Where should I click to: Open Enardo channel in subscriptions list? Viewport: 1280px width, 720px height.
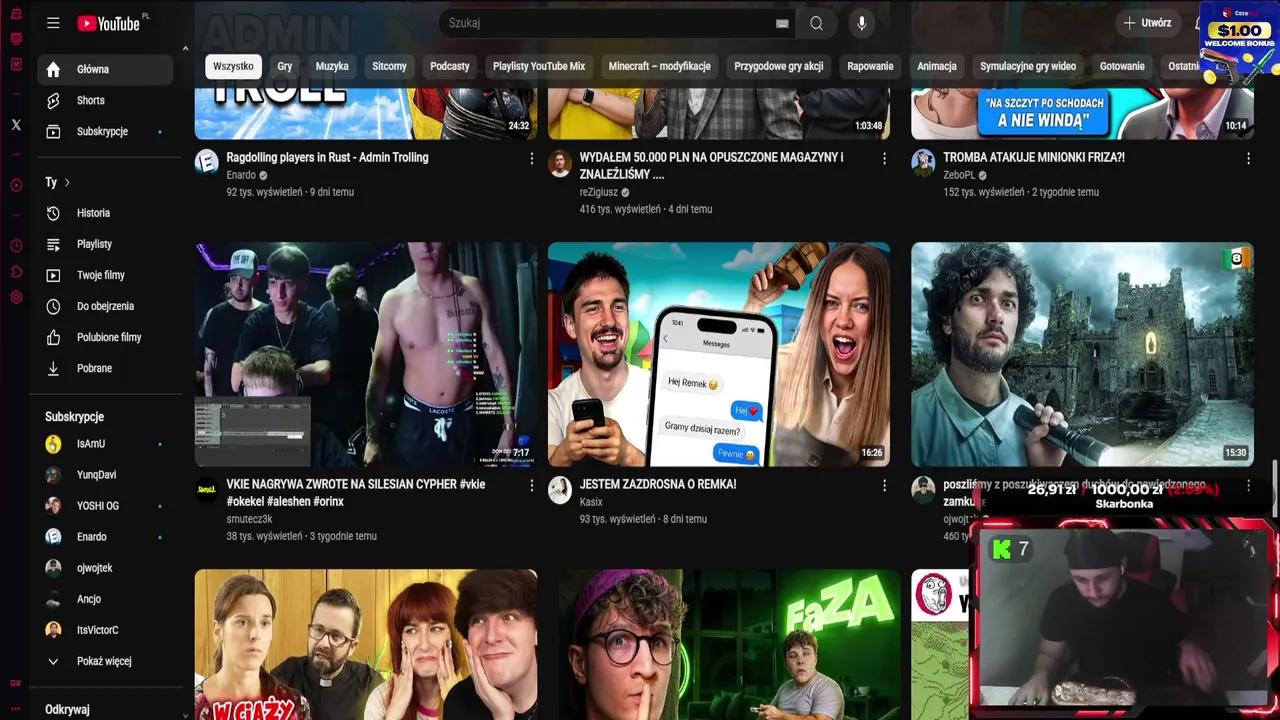pyautogui.click(x=105, y=537)
